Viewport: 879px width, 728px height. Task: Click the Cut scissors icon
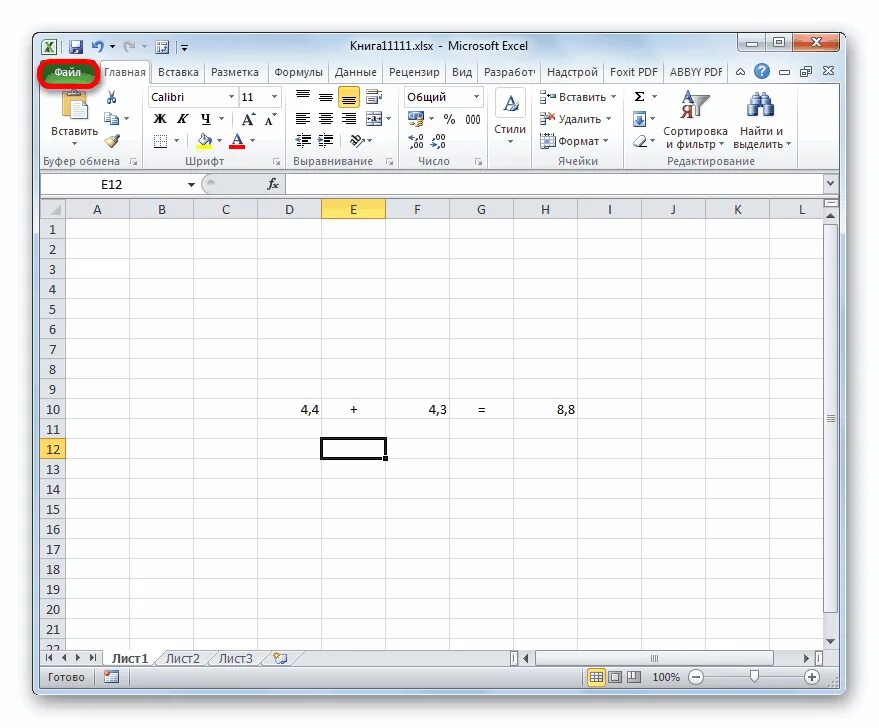[x=112, y=97]
